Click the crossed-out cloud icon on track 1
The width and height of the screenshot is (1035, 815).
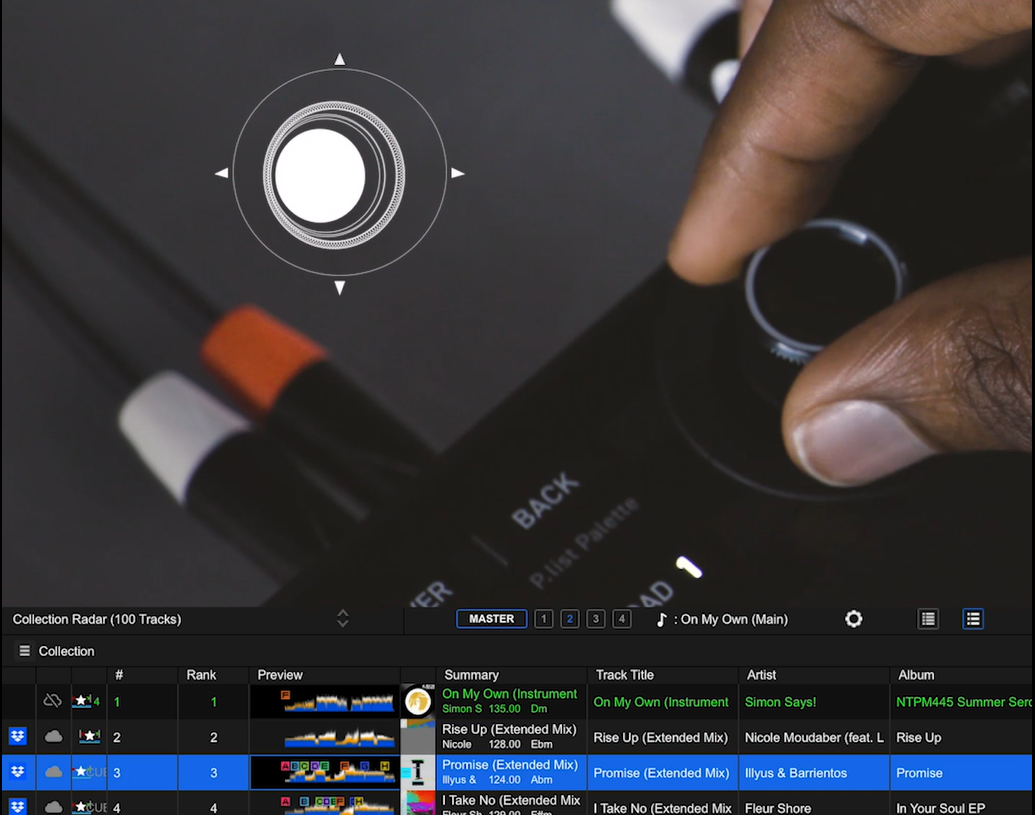pyautogui.click(x=53, y=702)
